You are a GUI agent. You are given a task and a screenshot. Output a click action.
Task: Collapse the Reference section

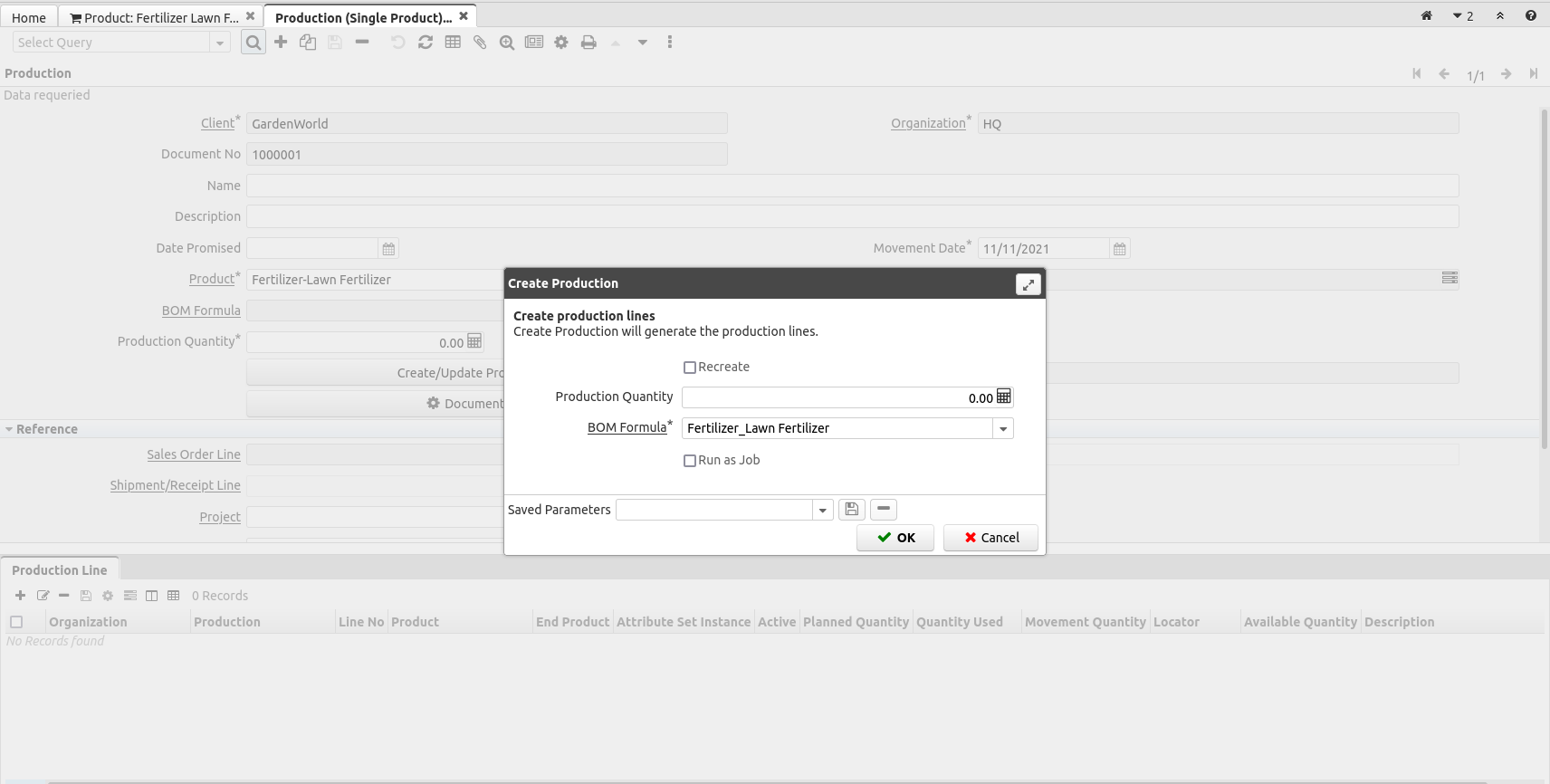pos(9,429)
